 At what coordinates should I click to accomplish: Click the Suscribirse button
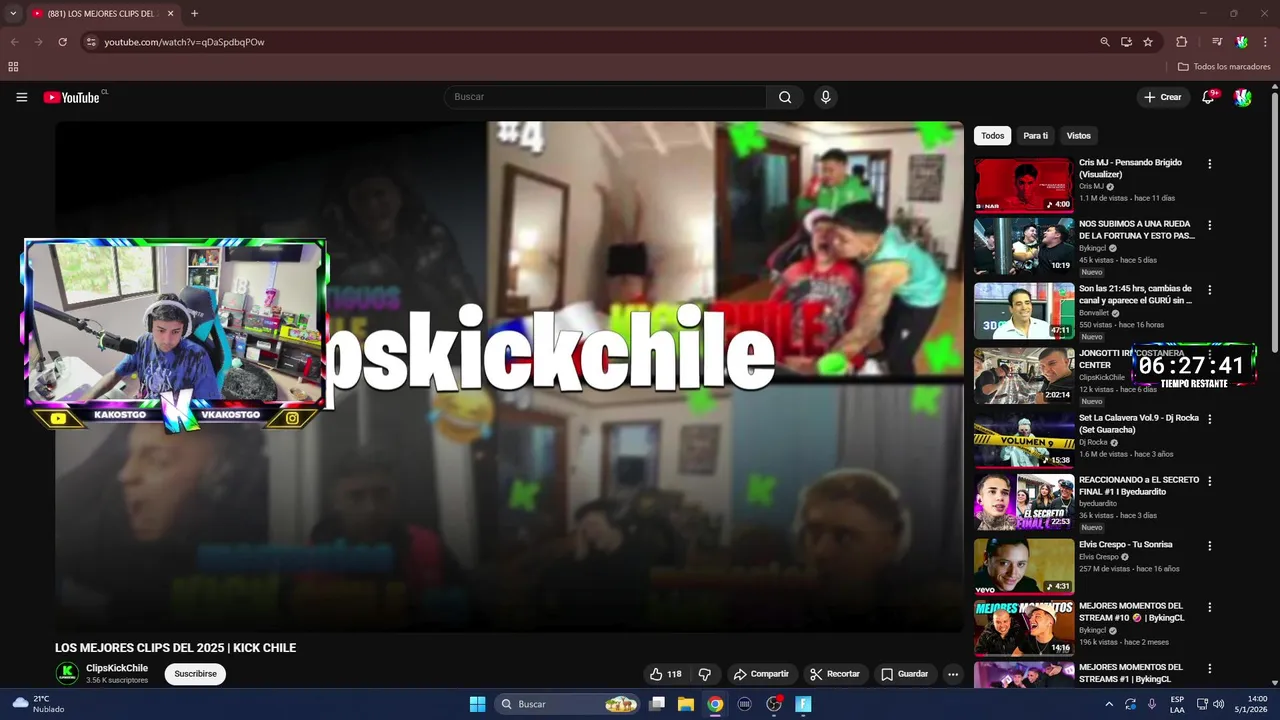point(195,674)
